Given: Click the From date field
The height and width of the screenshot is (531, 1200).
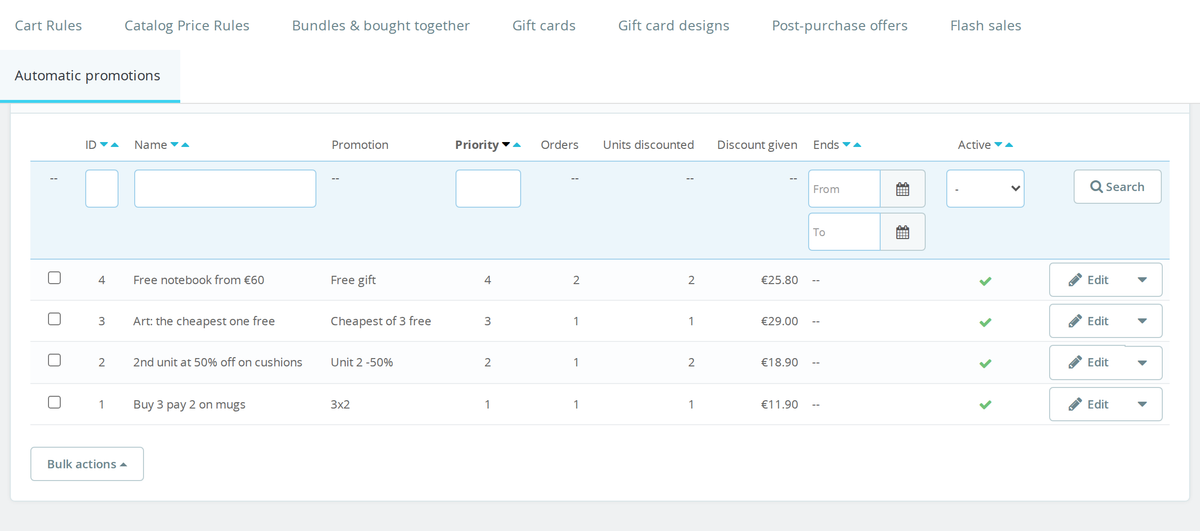Looking at the screenshot, I should [x=844, y=189].
